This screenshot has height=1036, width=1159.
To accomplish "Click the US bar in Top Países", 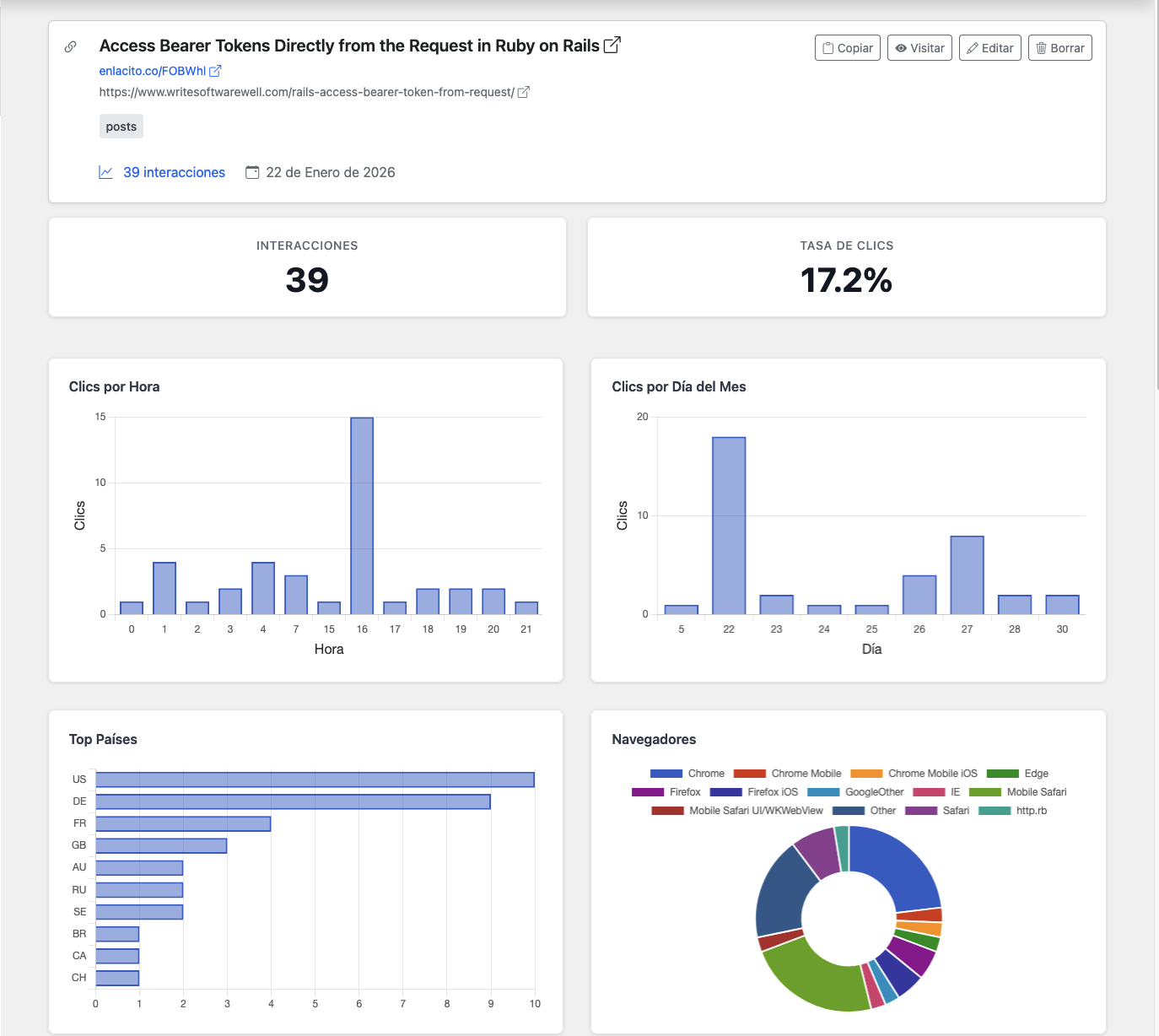I will 315,780.
